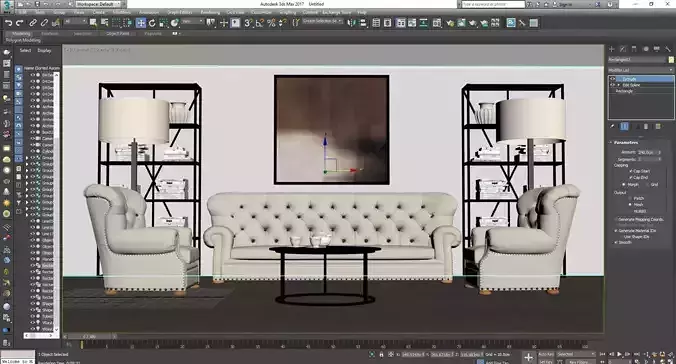Image resolution: width=676 pixels, height=364 pixels.
Task: Switch to the Object Paint ribbon tab
Action: pyautogui.click(x=117, y=34)
